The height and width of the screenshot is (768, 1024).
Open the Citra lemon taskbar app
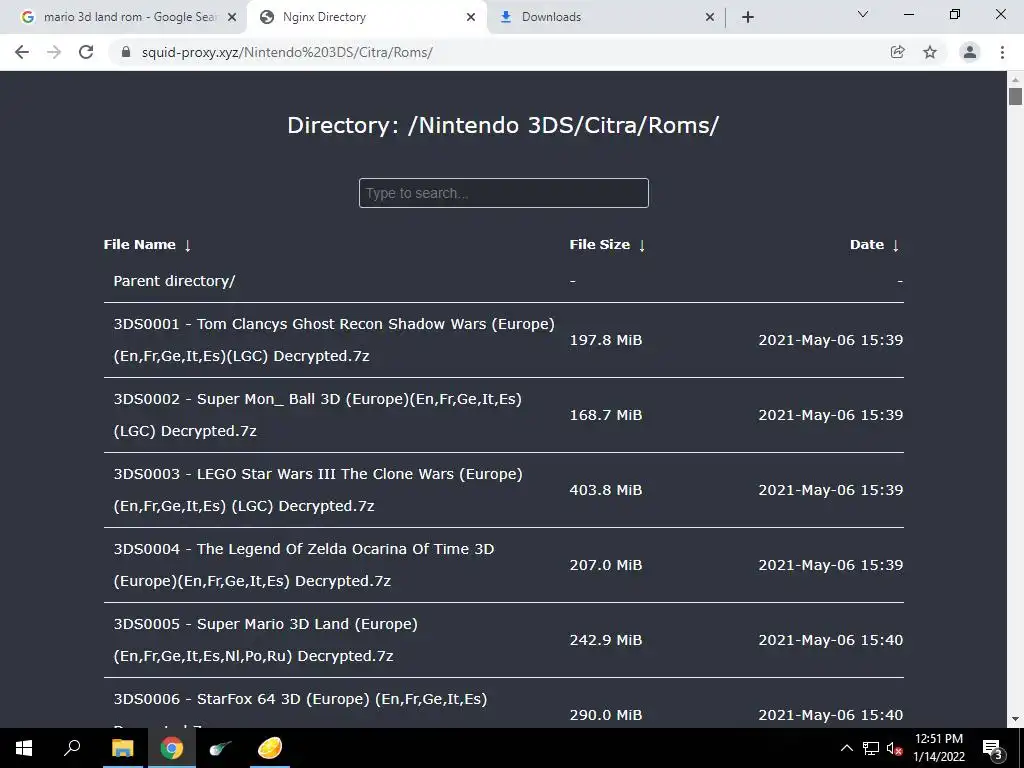269,748
